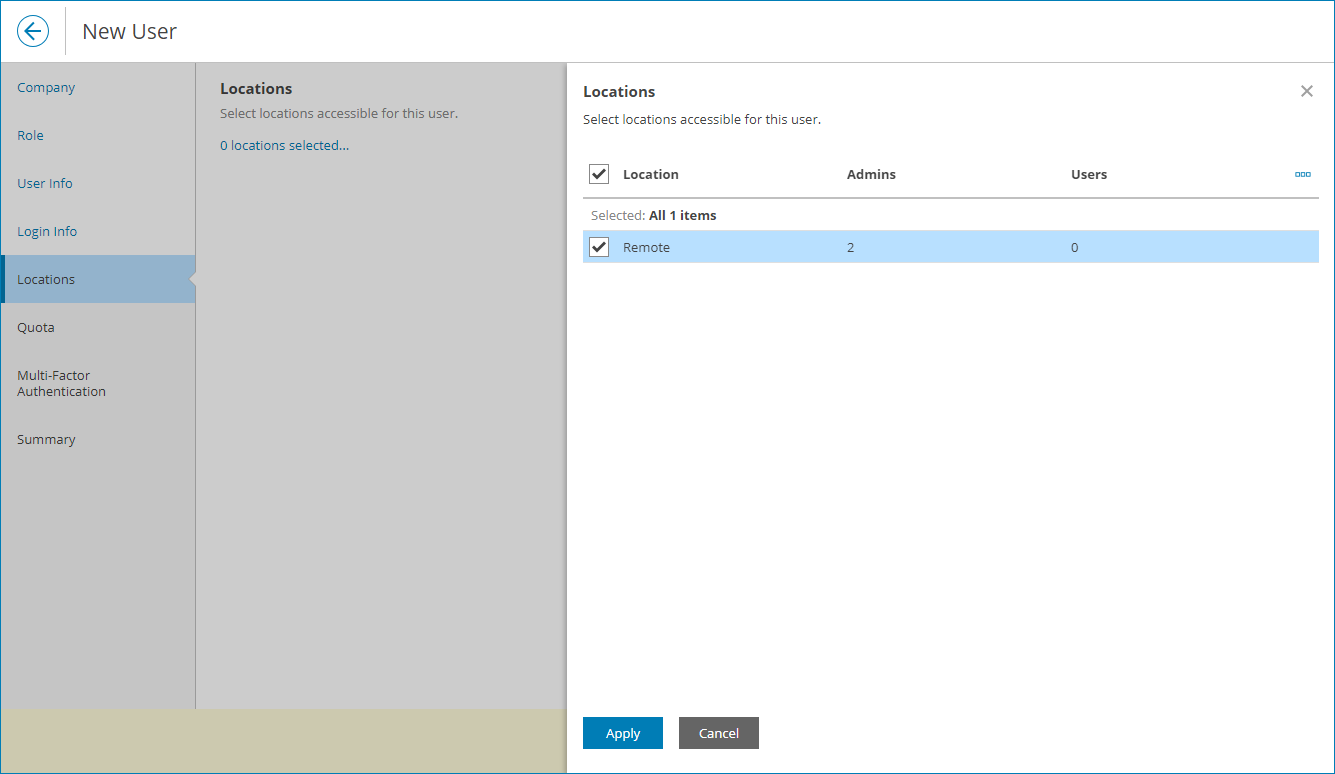The height and width of the screenshot is (774, 1335).
Task: Select the Locations step
Action: [98, 279]
